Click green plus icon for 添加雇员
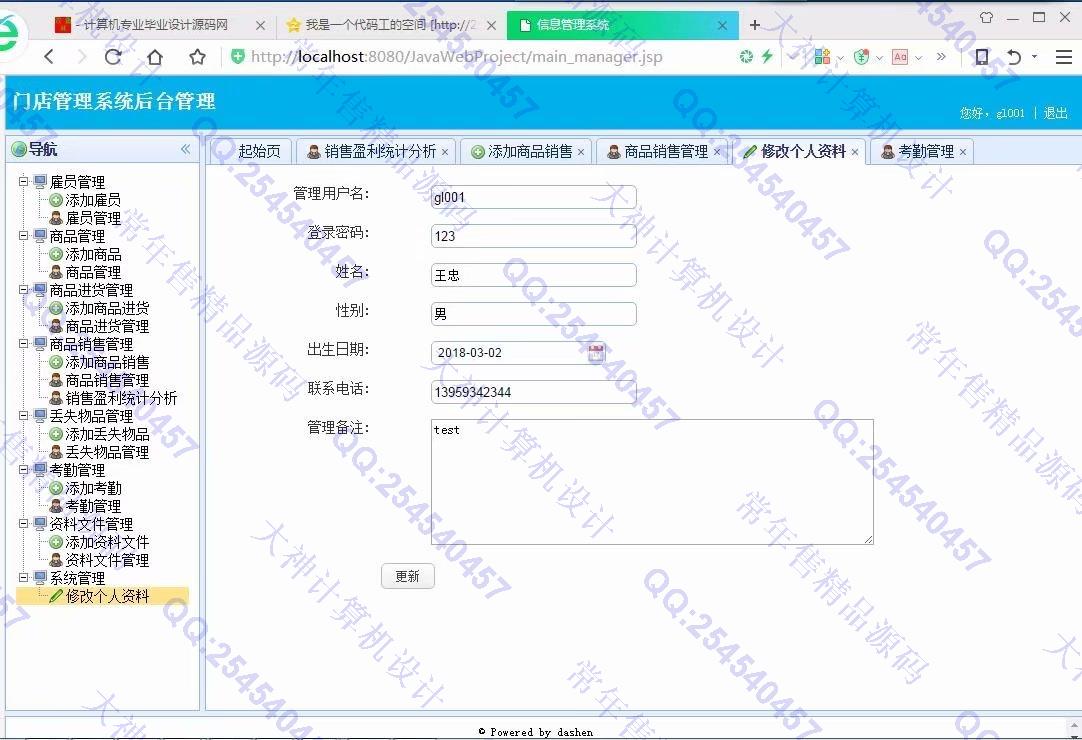1082x740 pixels. pyautogui.click(x=56, y=200)
